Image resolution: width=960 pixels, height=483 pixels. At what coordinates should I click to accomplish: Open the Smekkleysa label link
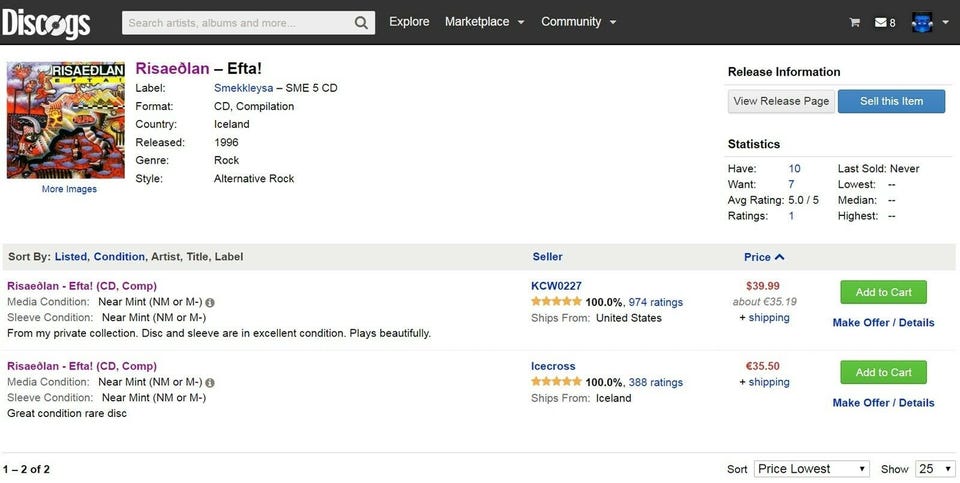coord(244,88)
